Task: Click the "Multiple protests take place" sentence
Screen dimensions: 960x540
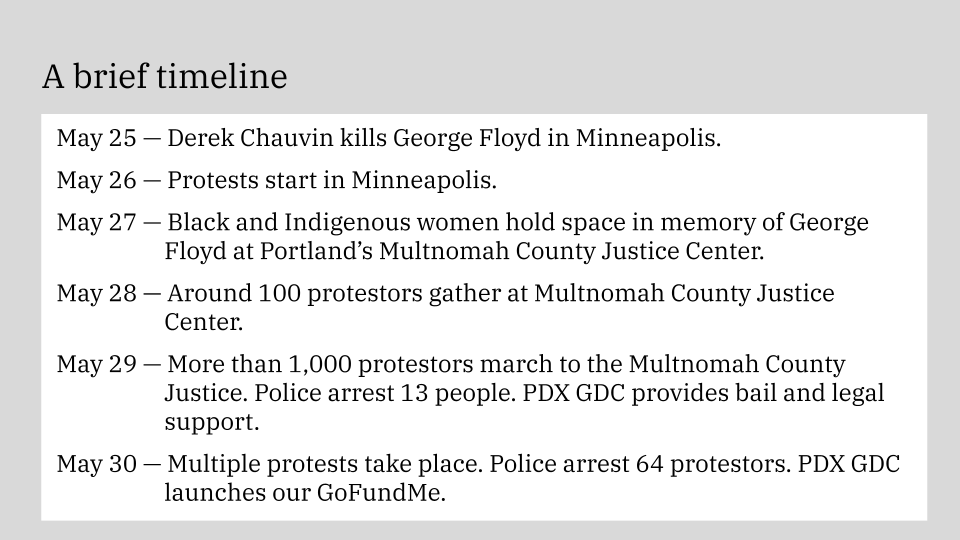Action: [299, 465]
